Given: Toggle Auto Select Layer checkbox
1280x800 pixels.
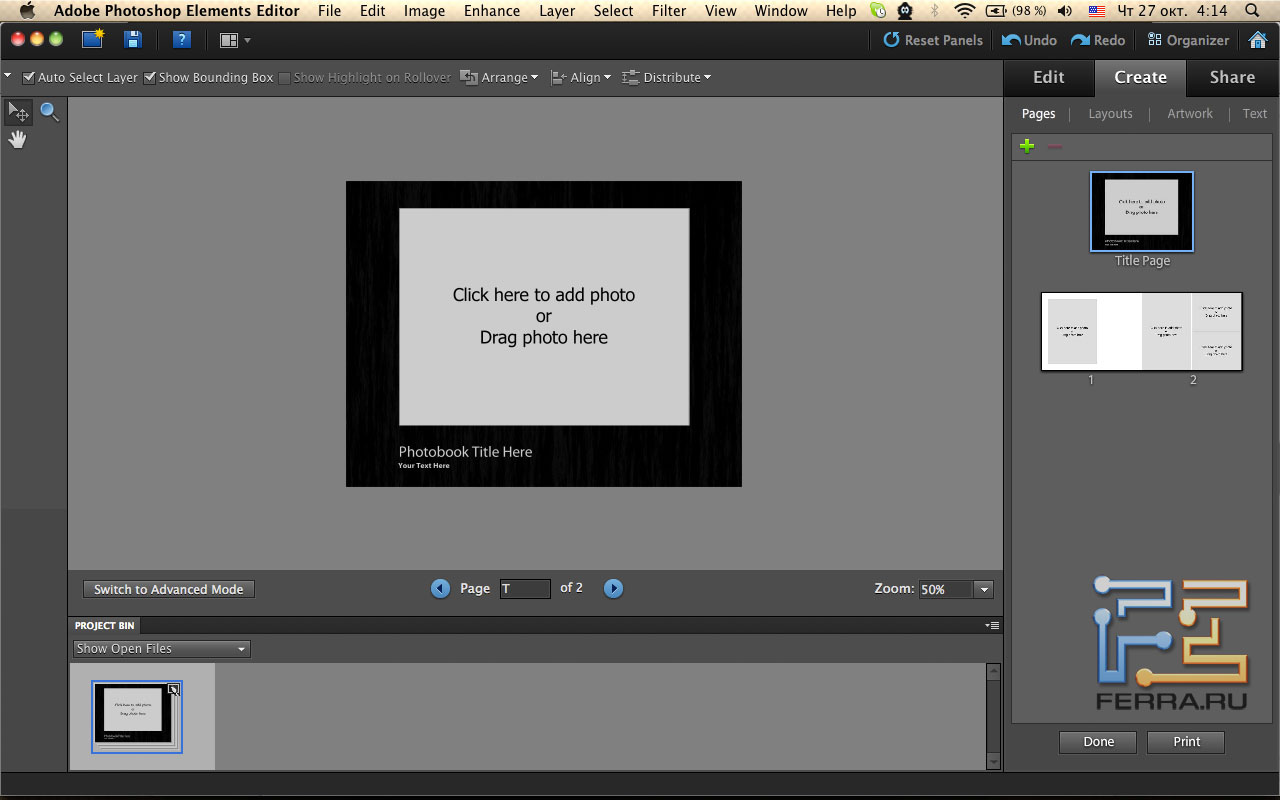Looking at the screenshot, I should point(29,78).
